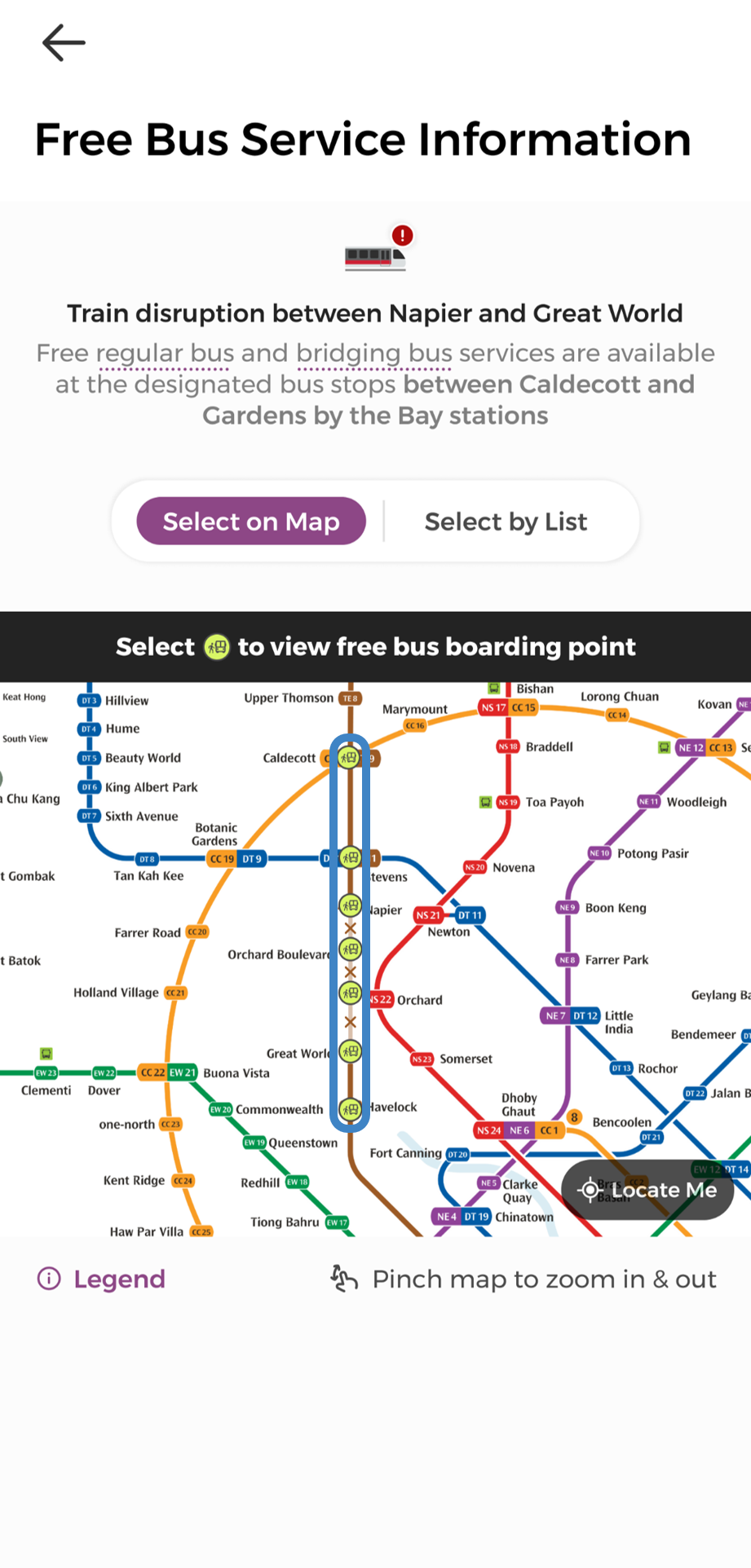Switch to Select on Map view
Image resolution: width=751 pixels, height=1568 pixels.
point(251,522)
